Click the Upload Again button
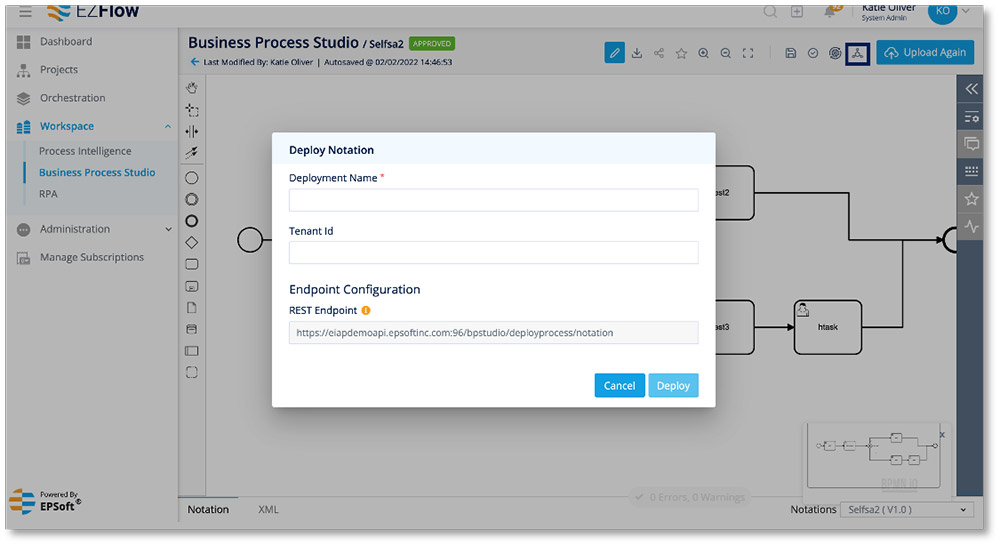Image resolution: width=1000 pixels, height=546 pixels. (925, 52)
